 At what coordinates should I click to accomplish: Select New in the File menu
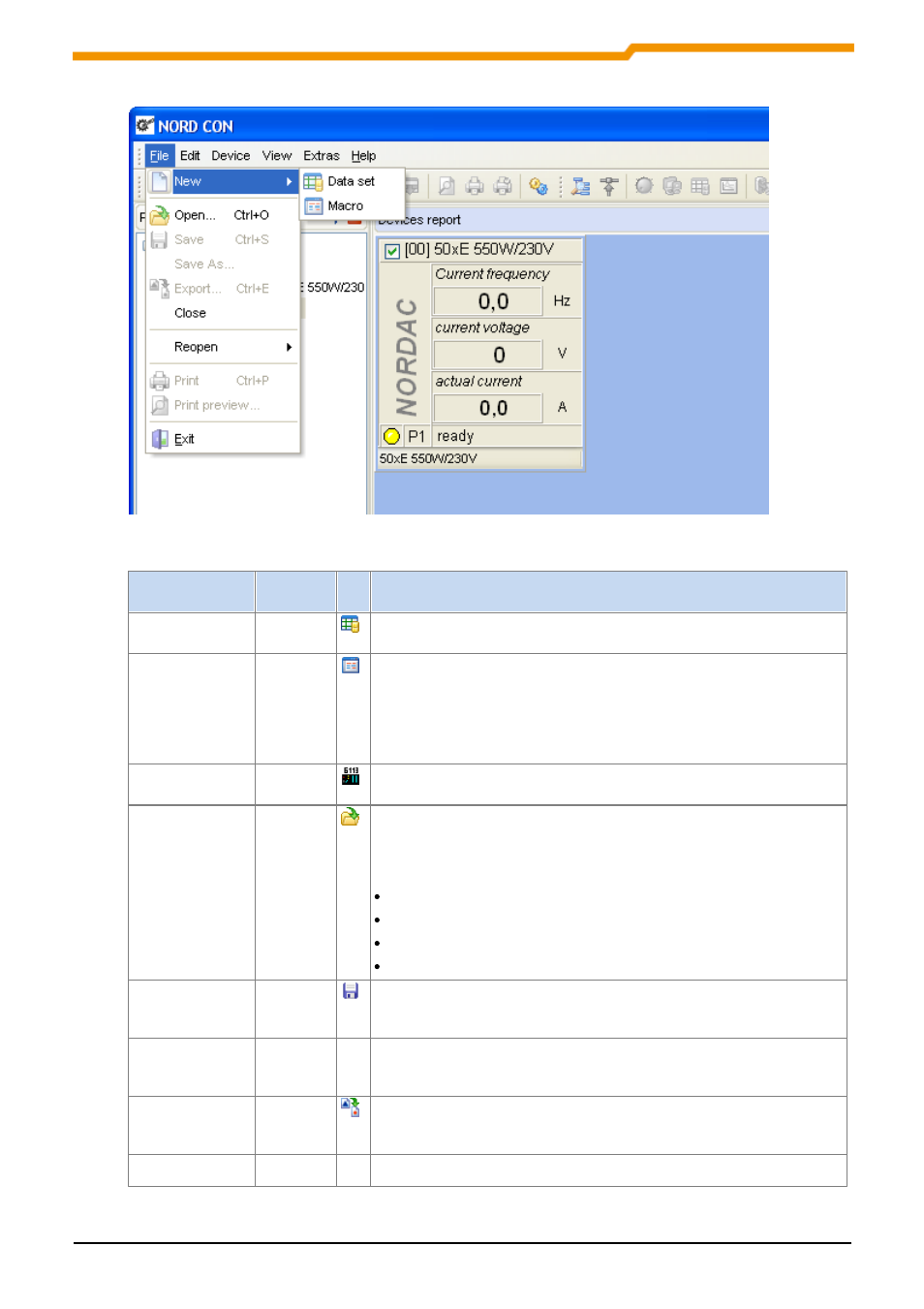[x=223, y=181]
